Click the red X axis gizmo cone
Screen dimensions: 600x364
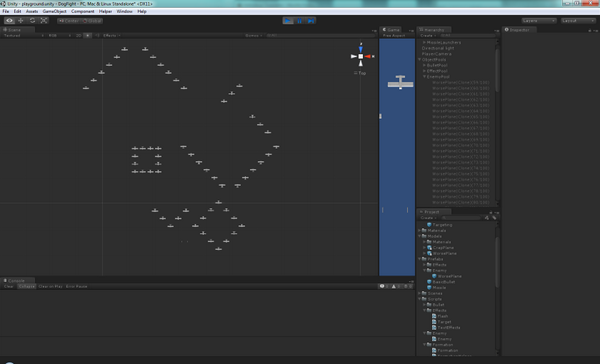point(368,56)
